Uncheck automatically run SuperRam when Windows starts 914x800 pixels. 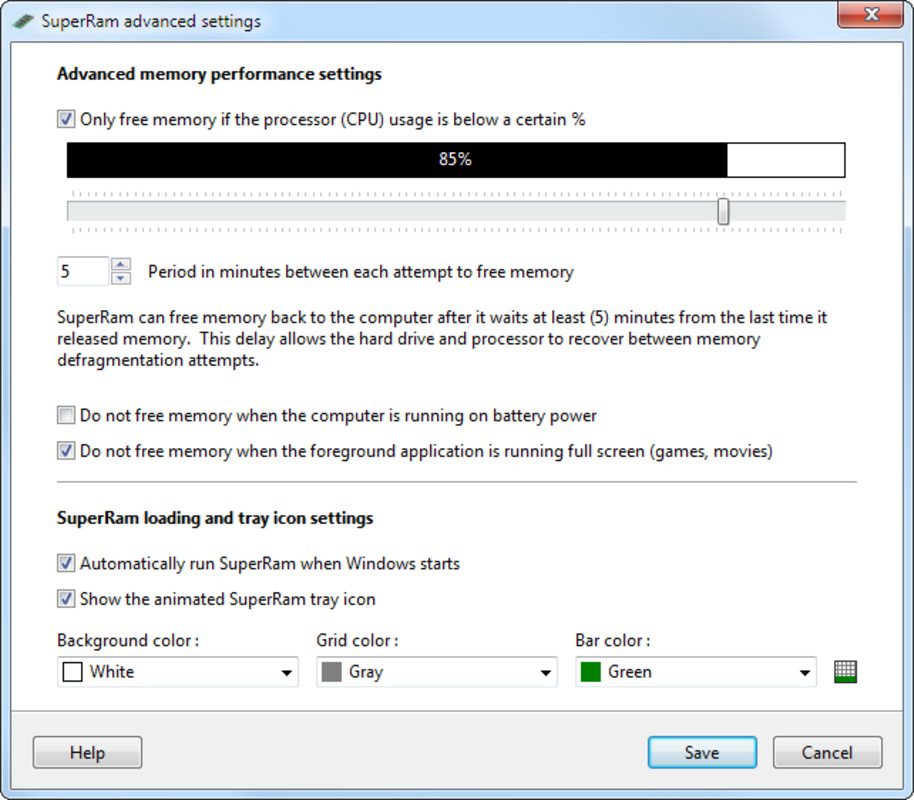pos(66,563)
